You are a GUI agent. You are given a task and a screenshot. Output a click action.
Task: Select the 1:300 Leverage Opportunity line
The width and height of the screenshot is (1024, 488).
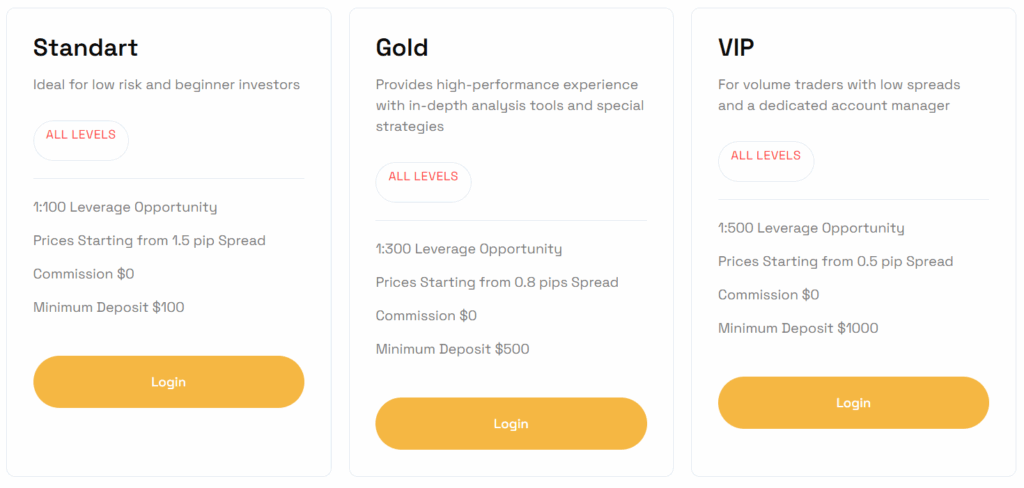pos(469,249)
